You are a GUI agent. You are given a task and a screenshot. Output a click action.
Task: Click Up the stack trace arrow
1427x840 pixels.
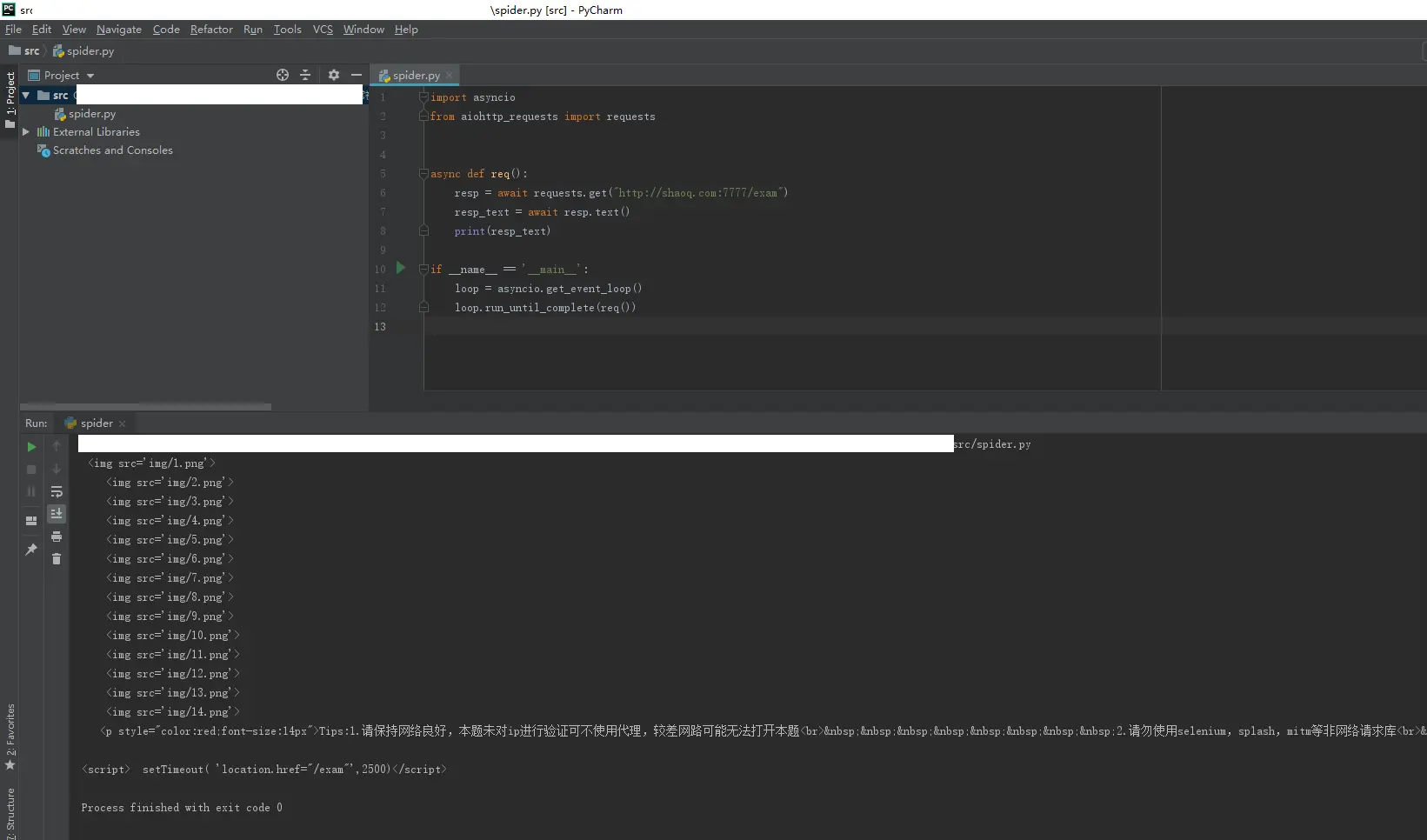[57, 446]
